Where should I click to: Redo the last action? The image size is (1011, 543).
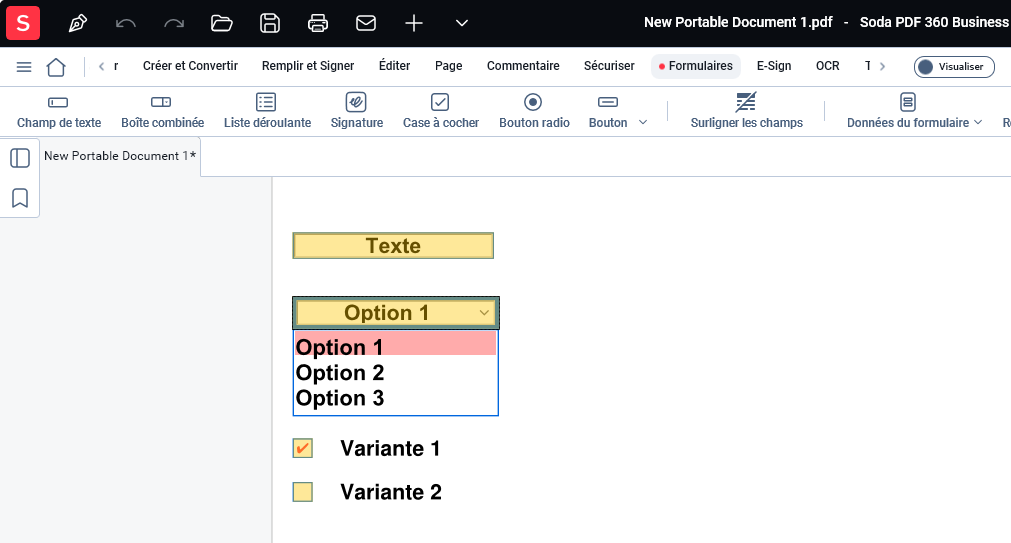pyautogui.click(x=173, y=24)
